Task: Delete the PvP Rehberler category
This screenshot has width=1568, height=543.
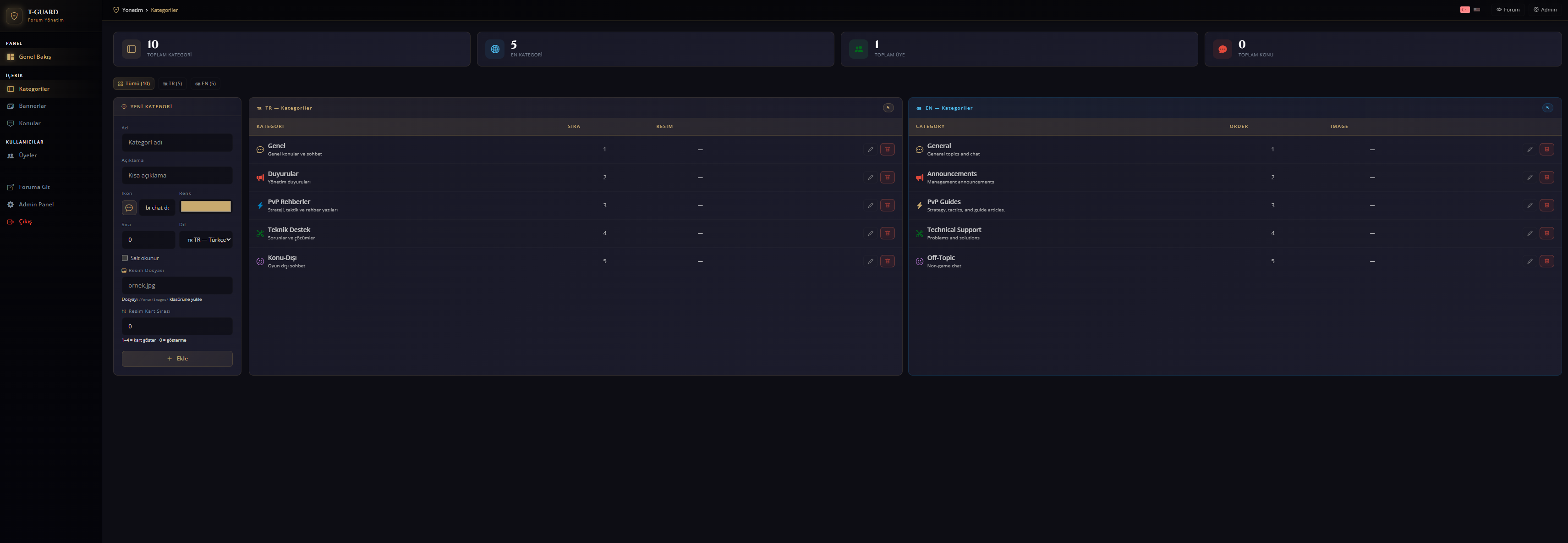Action: tap(888, 205)
